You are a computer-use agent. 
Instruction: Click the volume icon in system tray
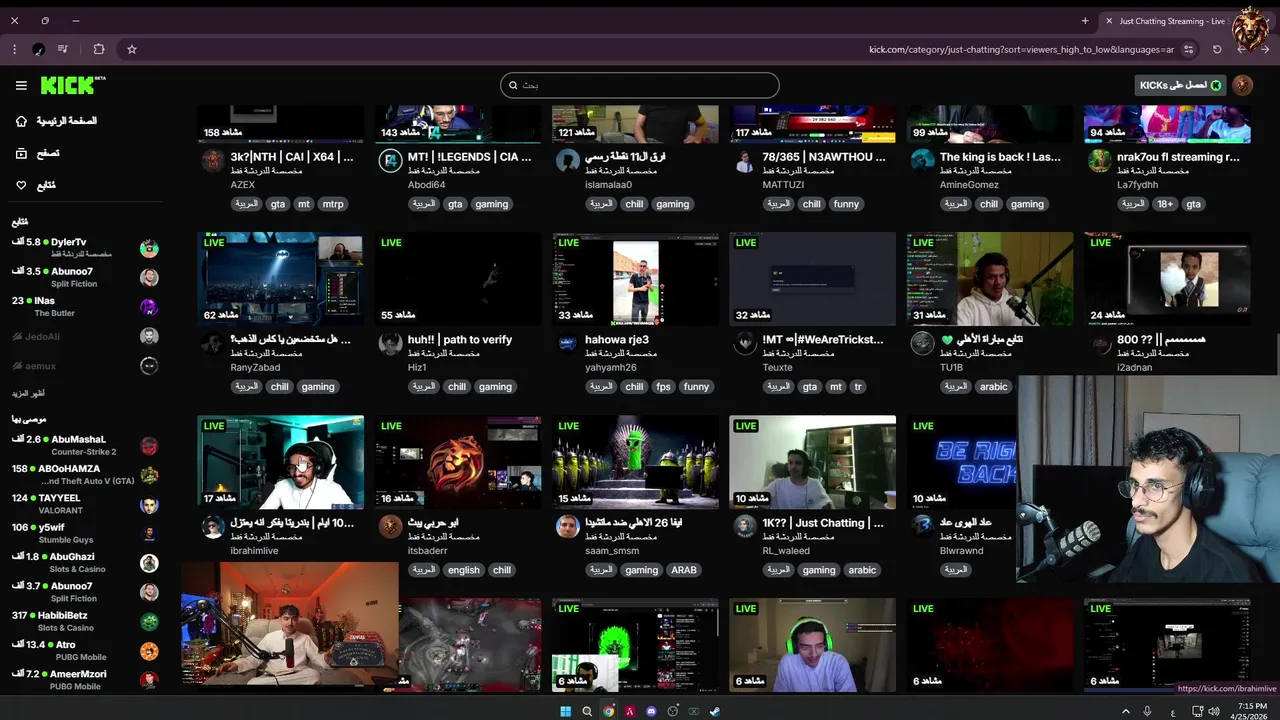point(1213,711)
